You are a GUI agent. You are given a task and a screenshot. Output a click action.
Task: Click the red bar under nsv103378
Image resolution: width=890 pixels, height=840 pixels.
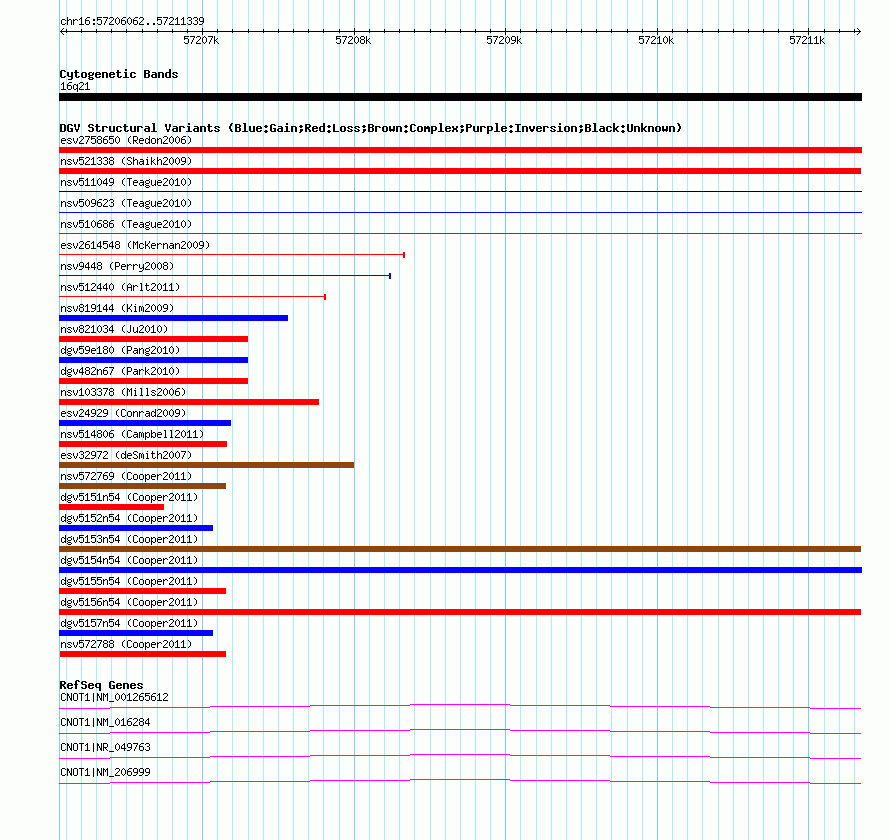(x=189, y=402)
